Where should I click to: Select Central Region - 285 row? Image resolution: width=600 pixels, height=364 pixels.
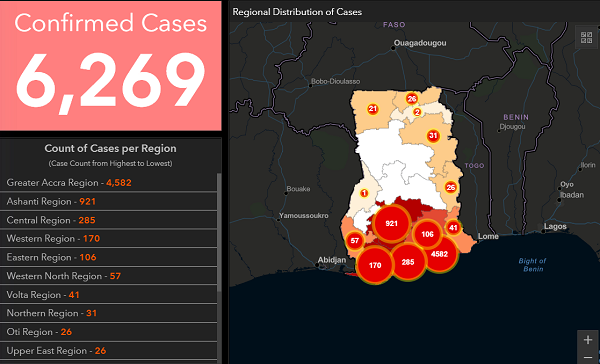tap(109, 220)
